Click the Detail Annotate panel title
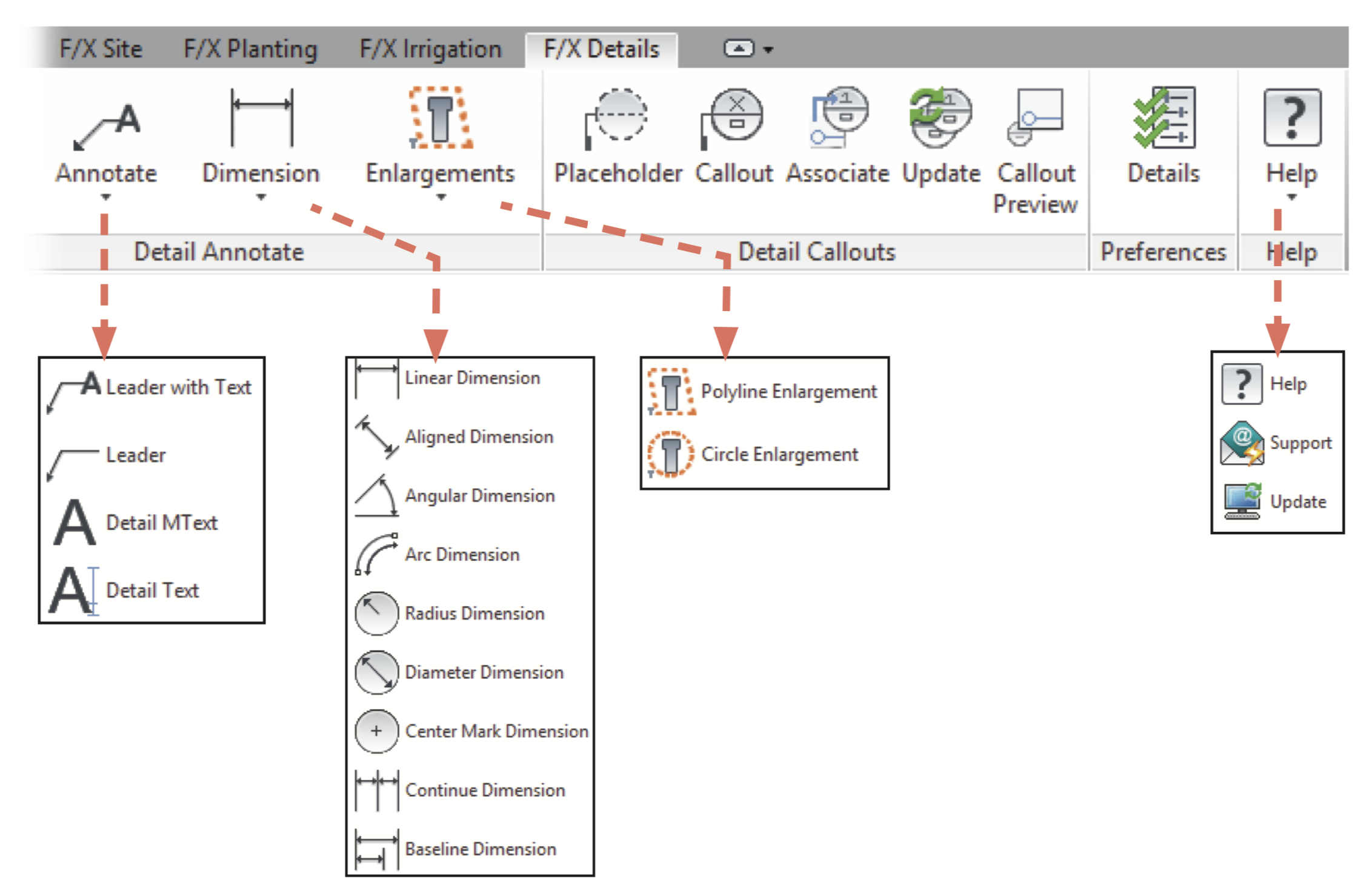 tap(219, 252)
